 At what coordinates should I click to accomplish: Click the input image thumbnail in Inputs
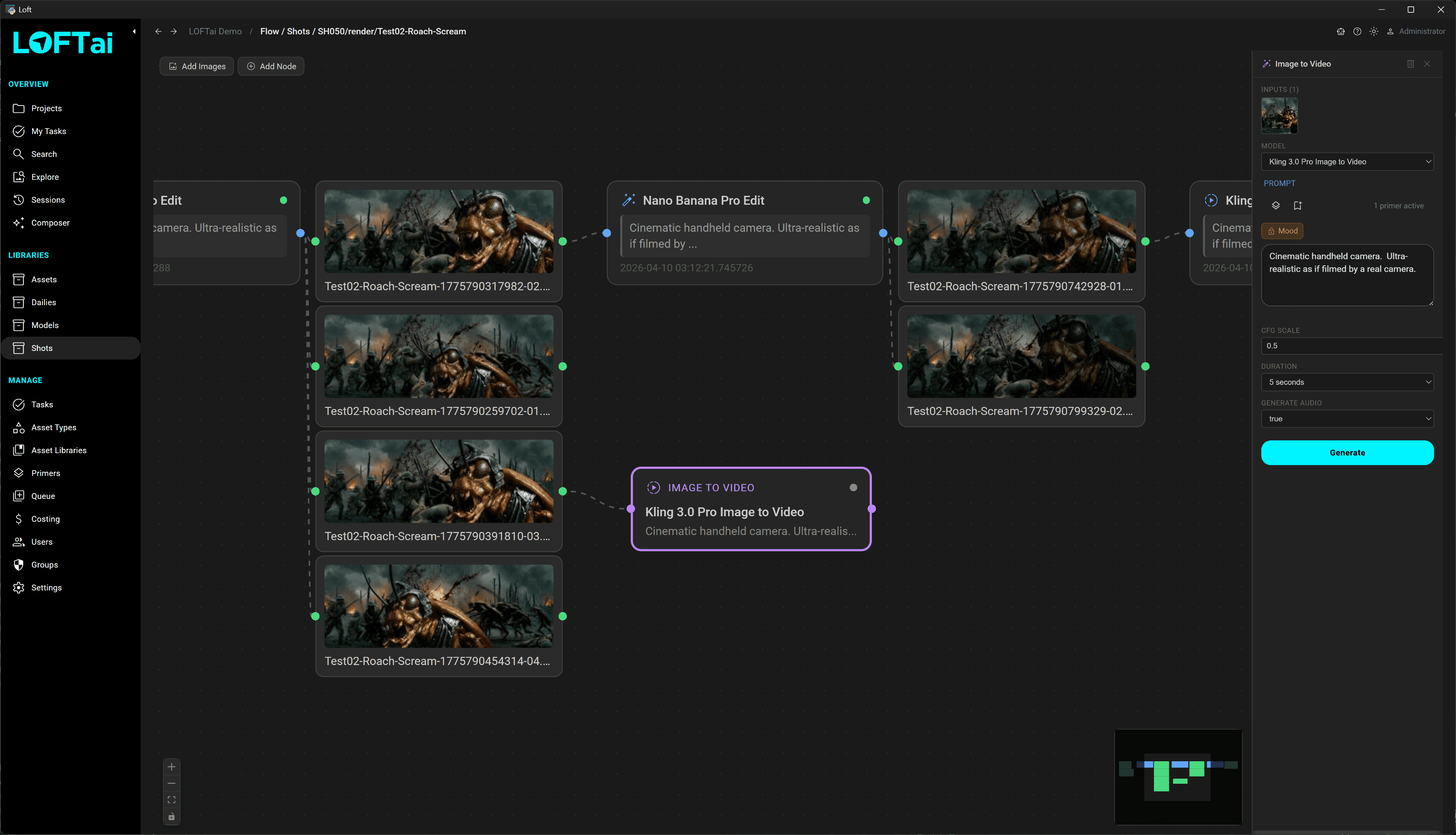[1279, 115]
